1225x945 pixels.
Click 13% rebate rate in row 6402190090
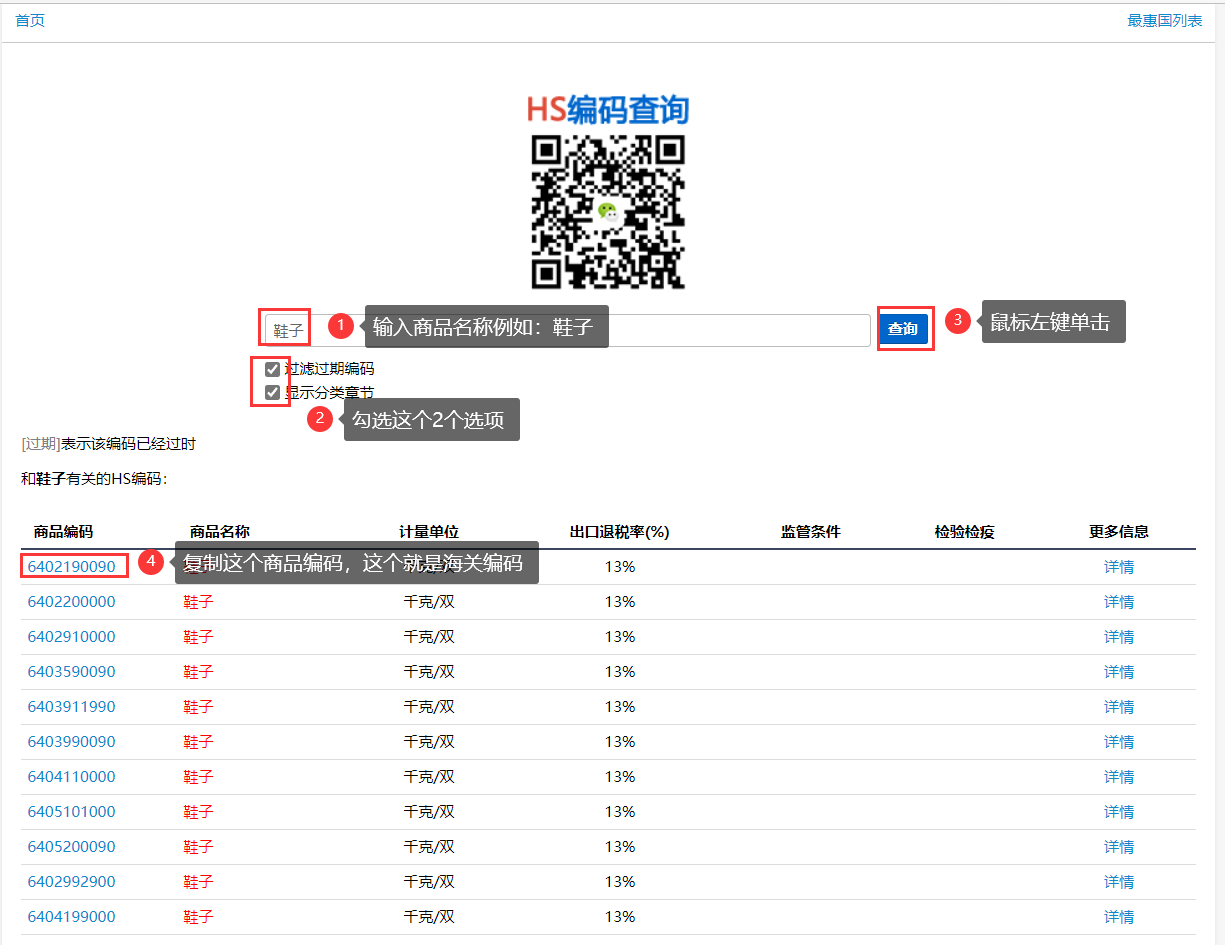click(x=620, y=567)
